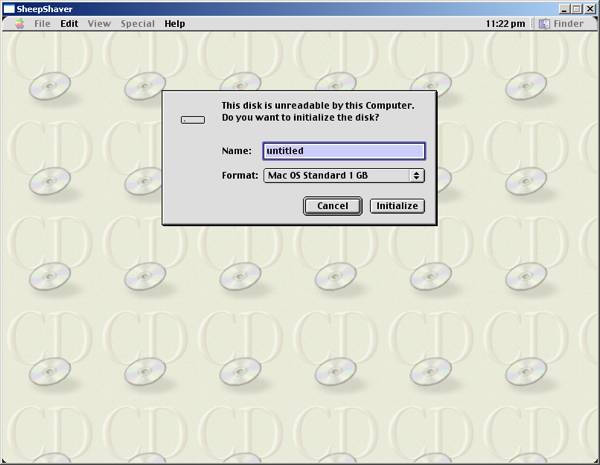Click the unreadable disk message text

pos(316,110)
